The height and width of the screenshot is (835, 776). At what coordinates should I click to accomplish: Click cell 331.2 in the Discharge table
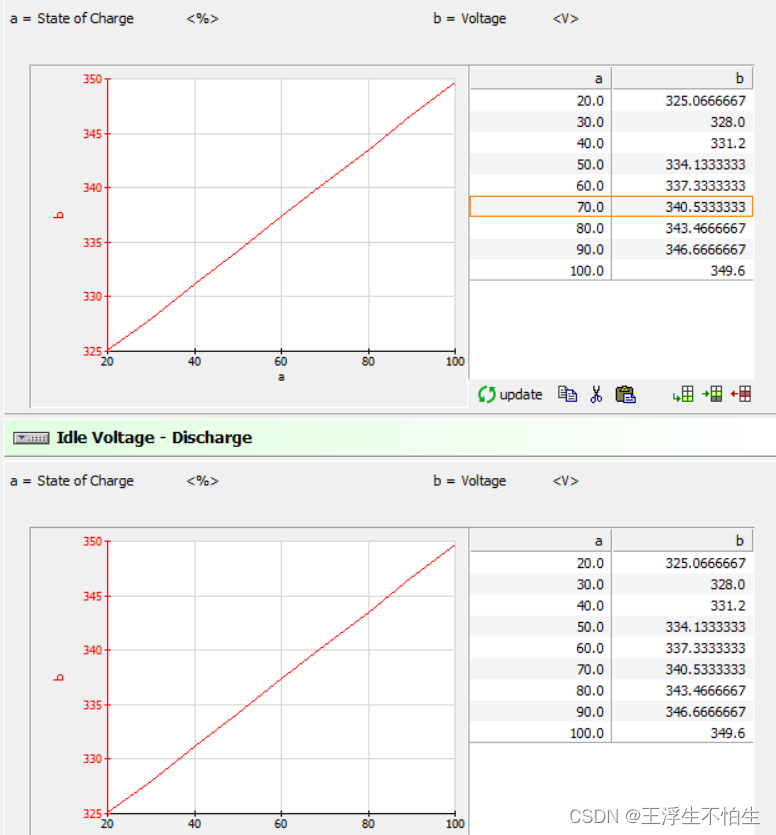[x=682, y=605]
